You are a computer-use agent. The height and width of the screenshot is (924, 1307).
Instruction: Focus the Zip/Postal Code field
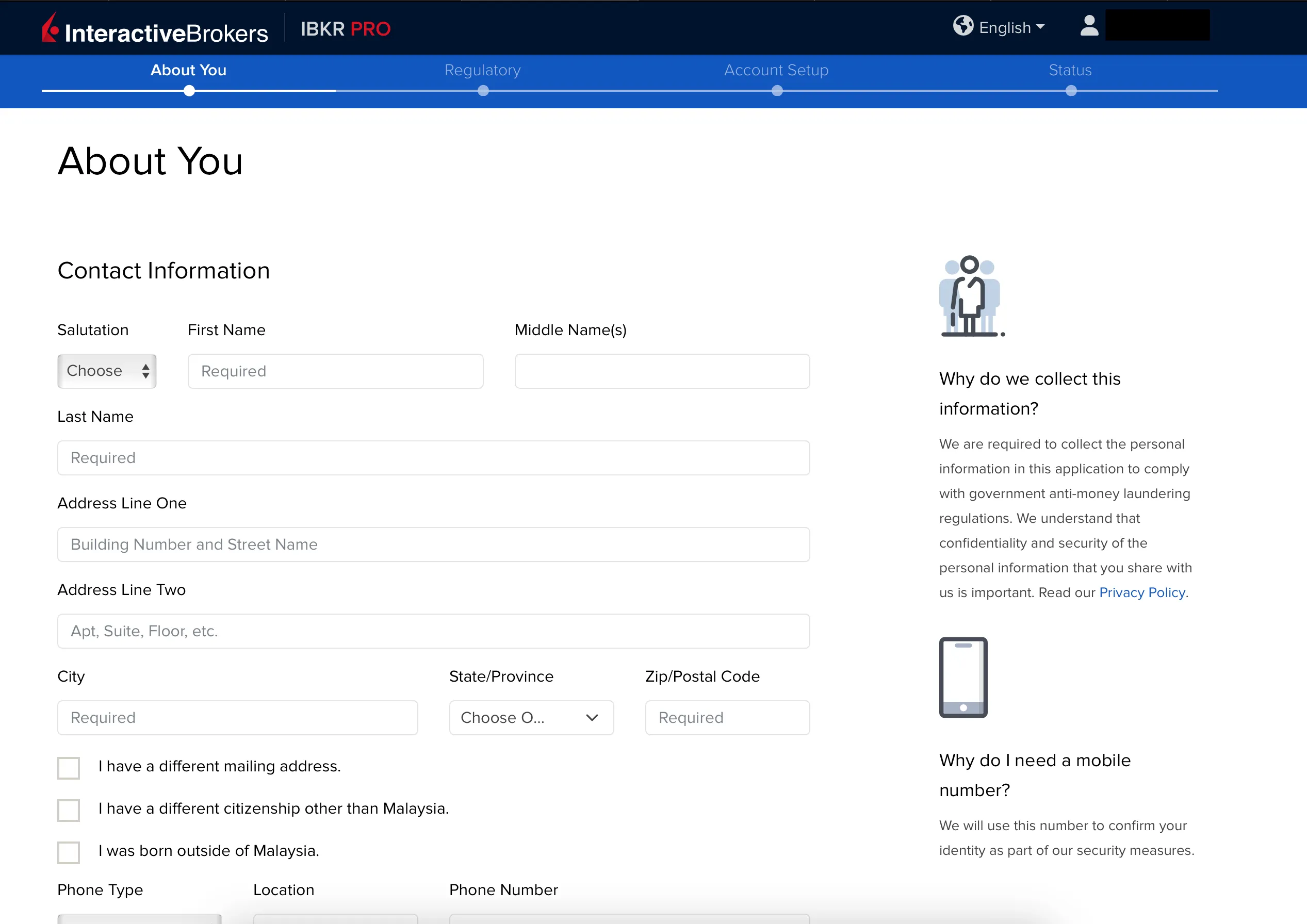coord(727,717)
